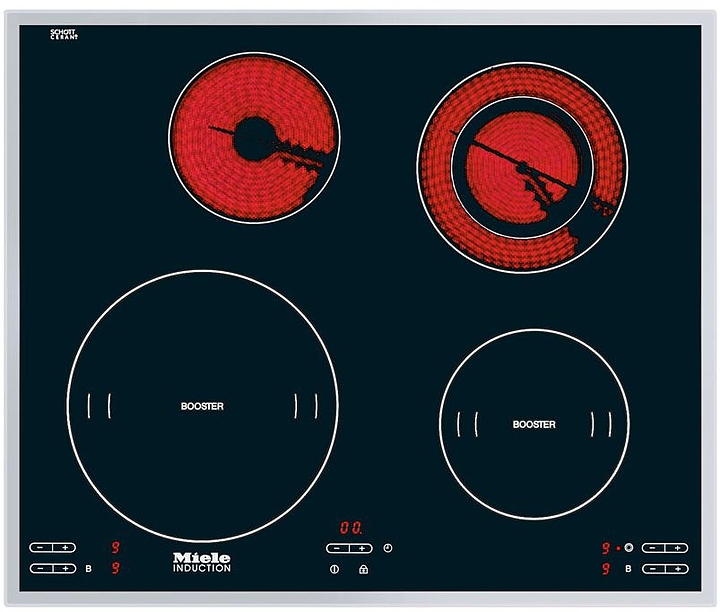Tap plus on right control beside double-ring symbol
The image size is (720, 612).
pos(677,548)
